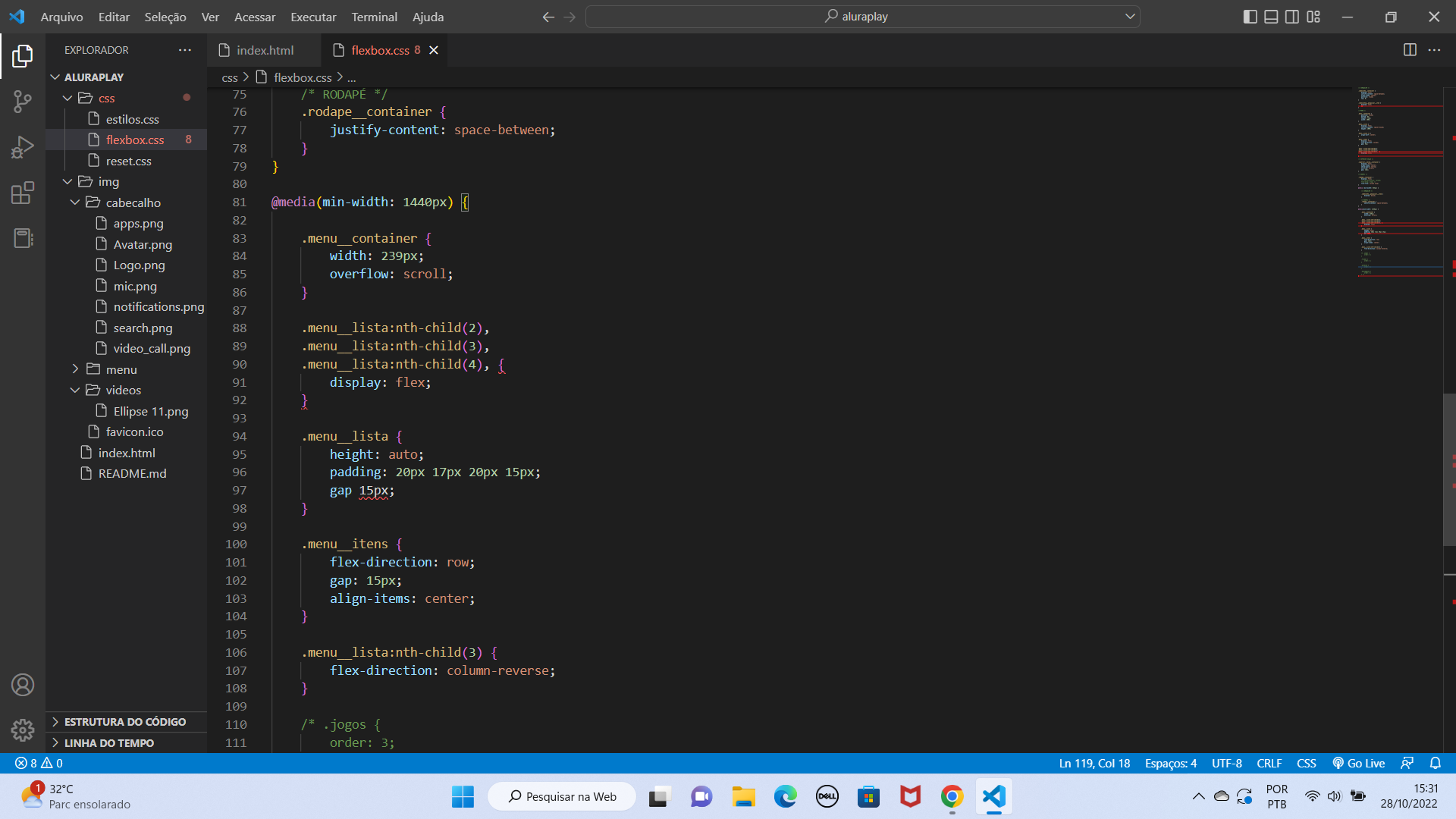Click the css breadcrumb segment

click(230, 77)
